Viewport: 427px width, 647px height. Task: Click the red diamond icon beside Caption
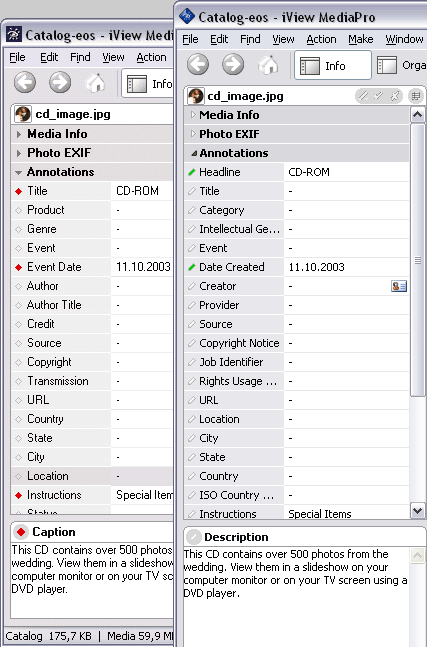tap(21, 532)
